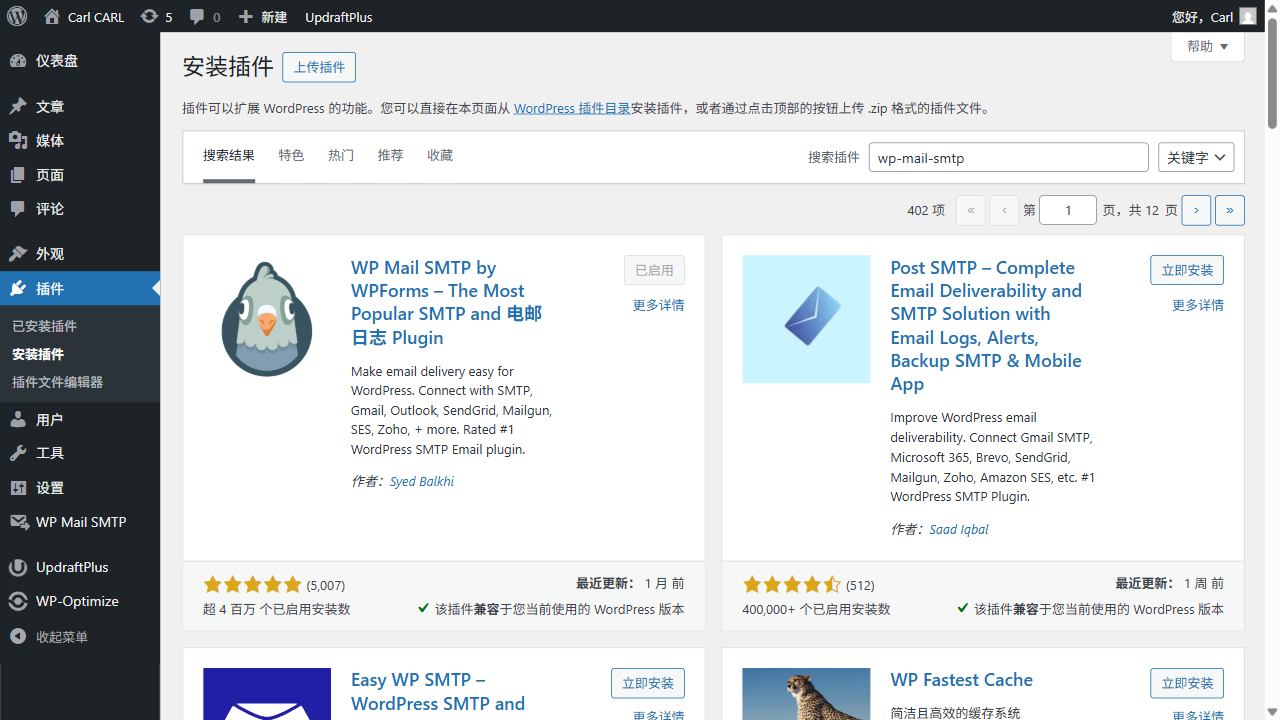The image size is (1280, 720).
Task: Collapse the admin menu via 收起菜单
Action: tap(70, 635)
